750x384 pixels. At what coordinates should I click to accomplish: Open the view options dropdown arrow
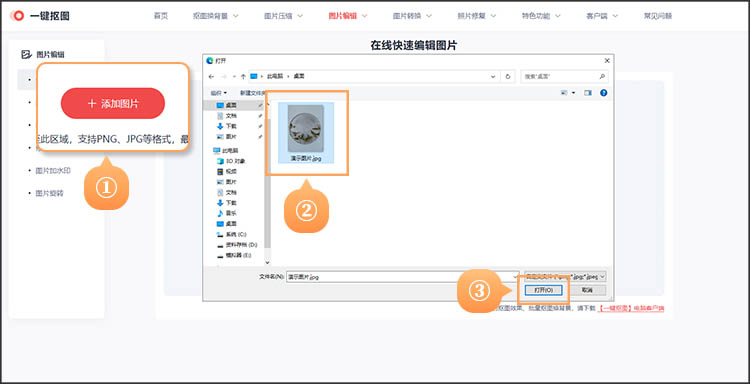coord(574,93)
